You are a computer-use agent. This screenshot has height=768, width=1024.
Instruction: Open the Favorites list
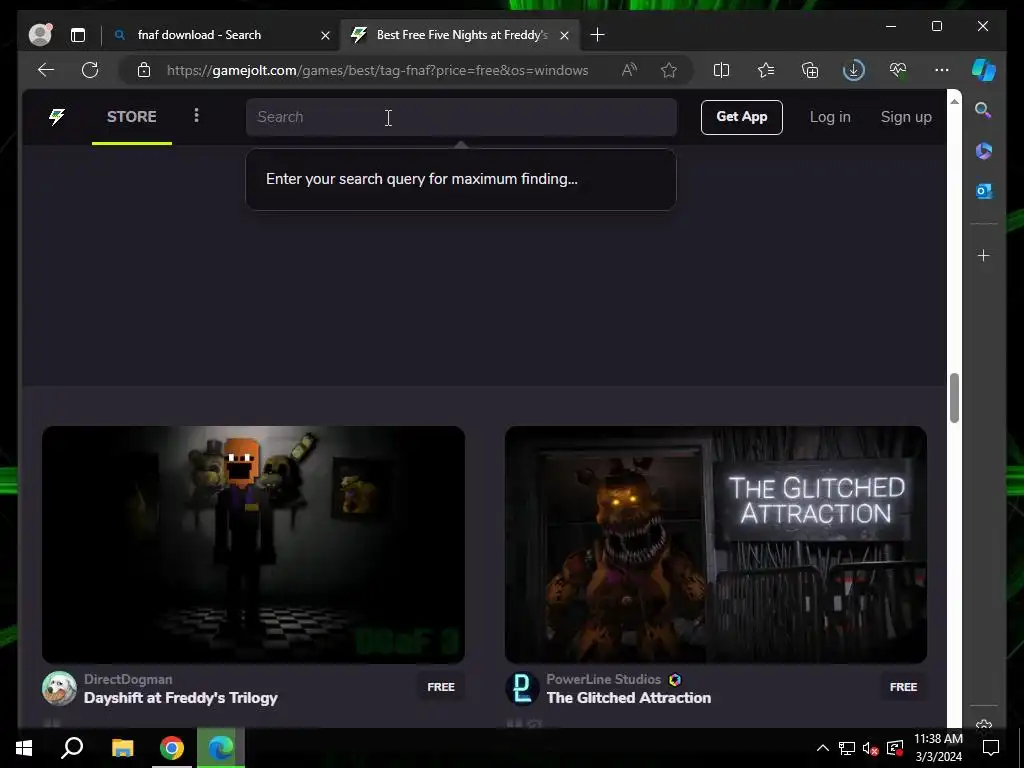coord(765,70)
